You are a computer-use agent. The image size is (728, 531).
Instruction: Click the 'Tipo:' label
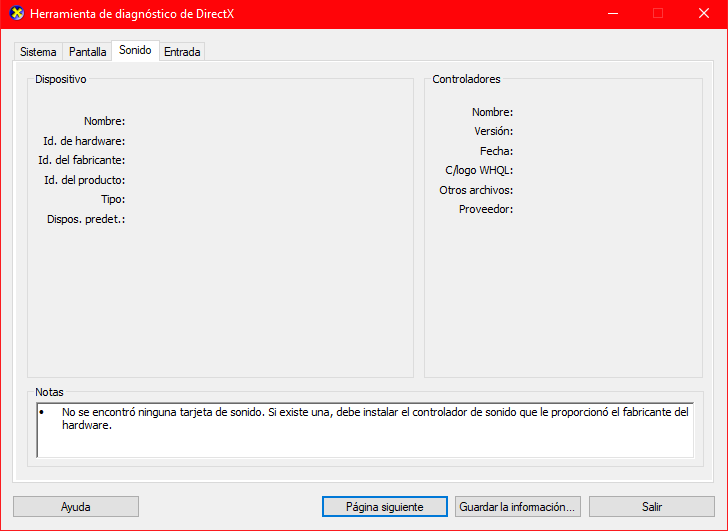[x=113, y=199]
